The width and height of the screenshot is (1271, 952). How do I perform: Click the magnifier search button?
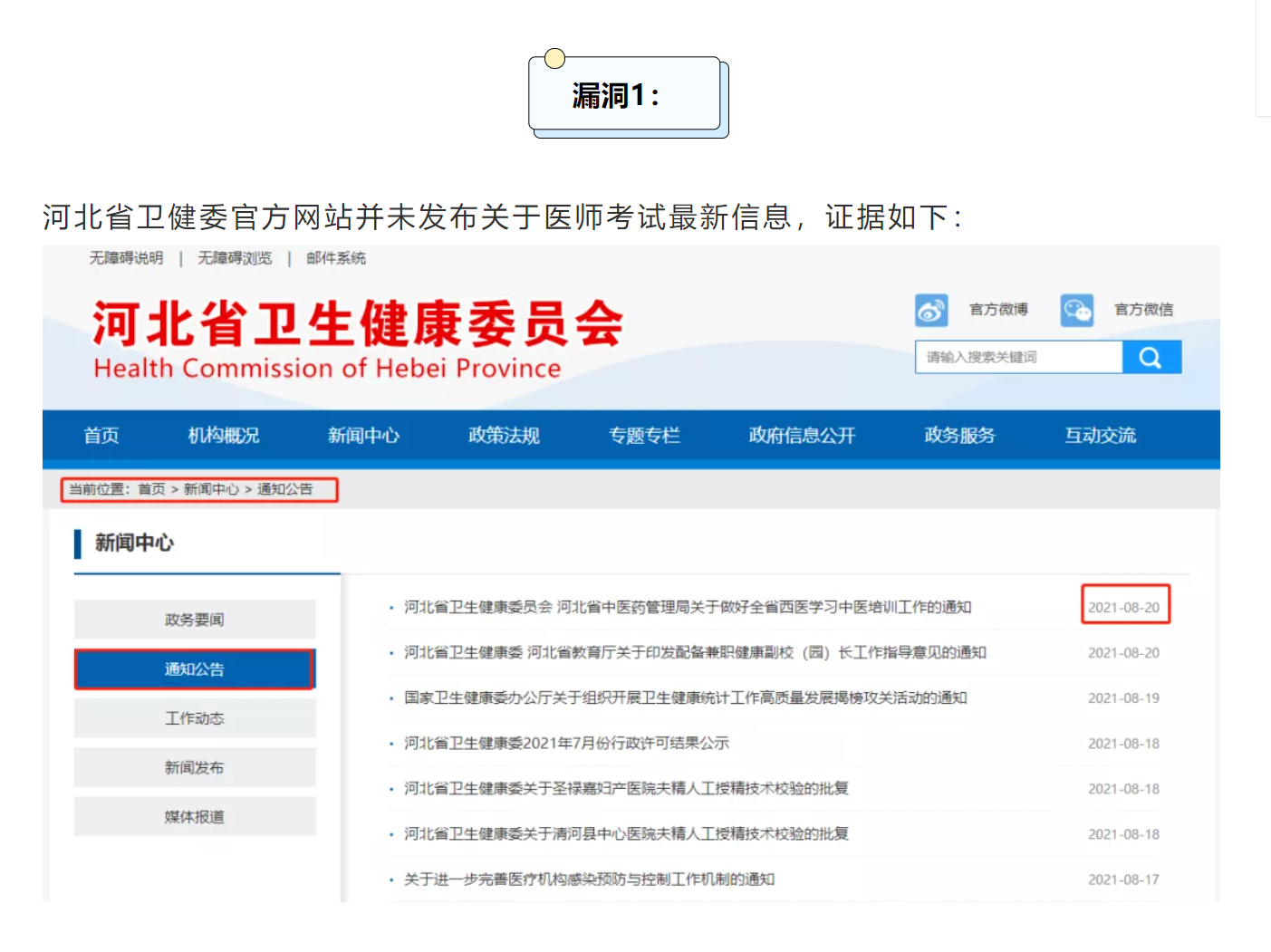(x=1151, y=357)
